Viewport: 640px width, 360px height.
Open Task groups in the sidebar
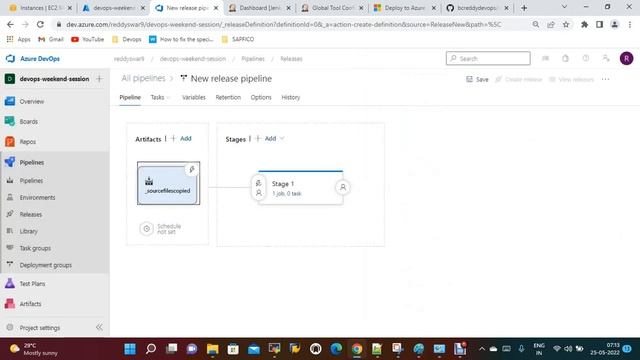click(x=35, y=248)
